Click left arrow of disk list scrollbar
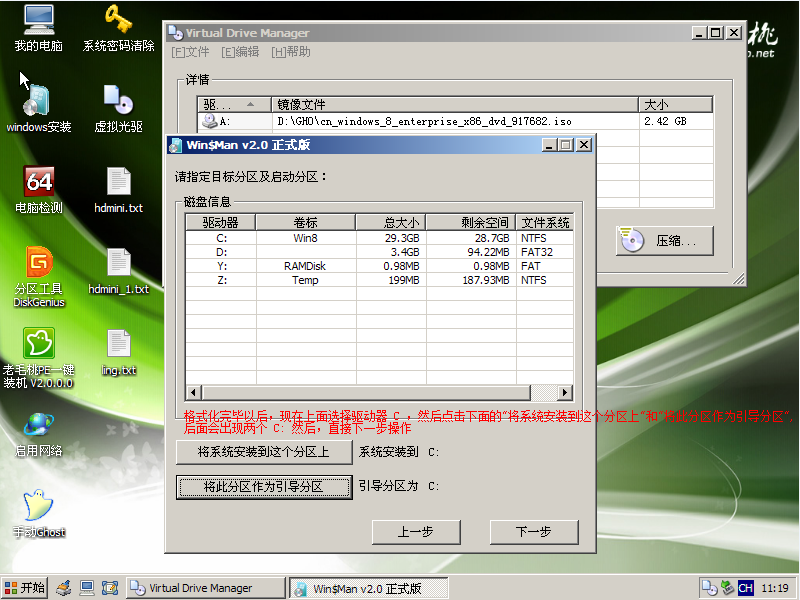This screenshot has height=600, width=800. coord(193,393)
